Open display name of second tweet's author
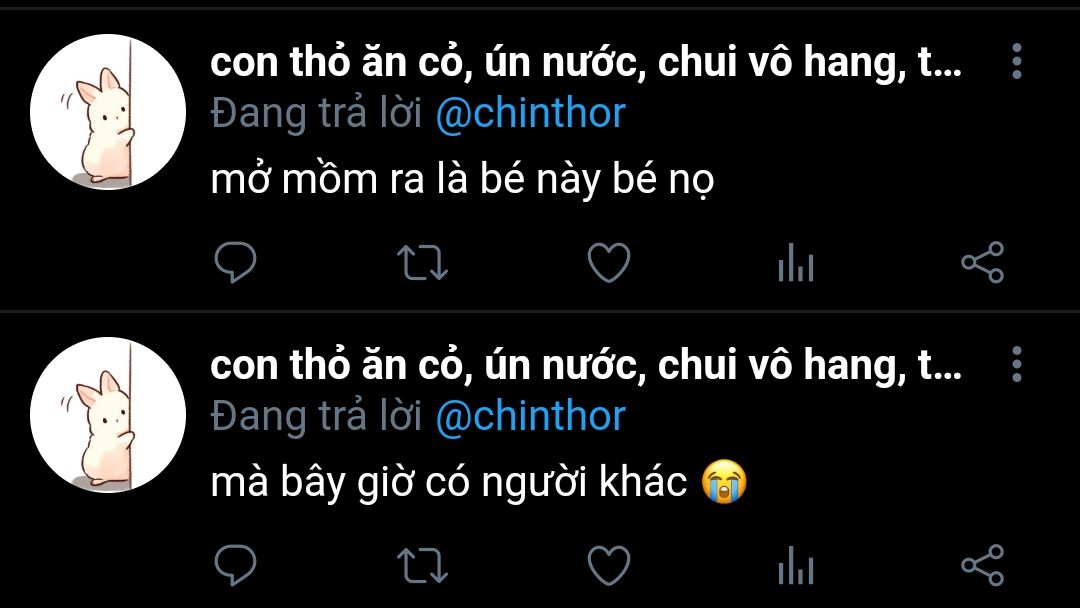The image size is (1080, 608). 585,367
